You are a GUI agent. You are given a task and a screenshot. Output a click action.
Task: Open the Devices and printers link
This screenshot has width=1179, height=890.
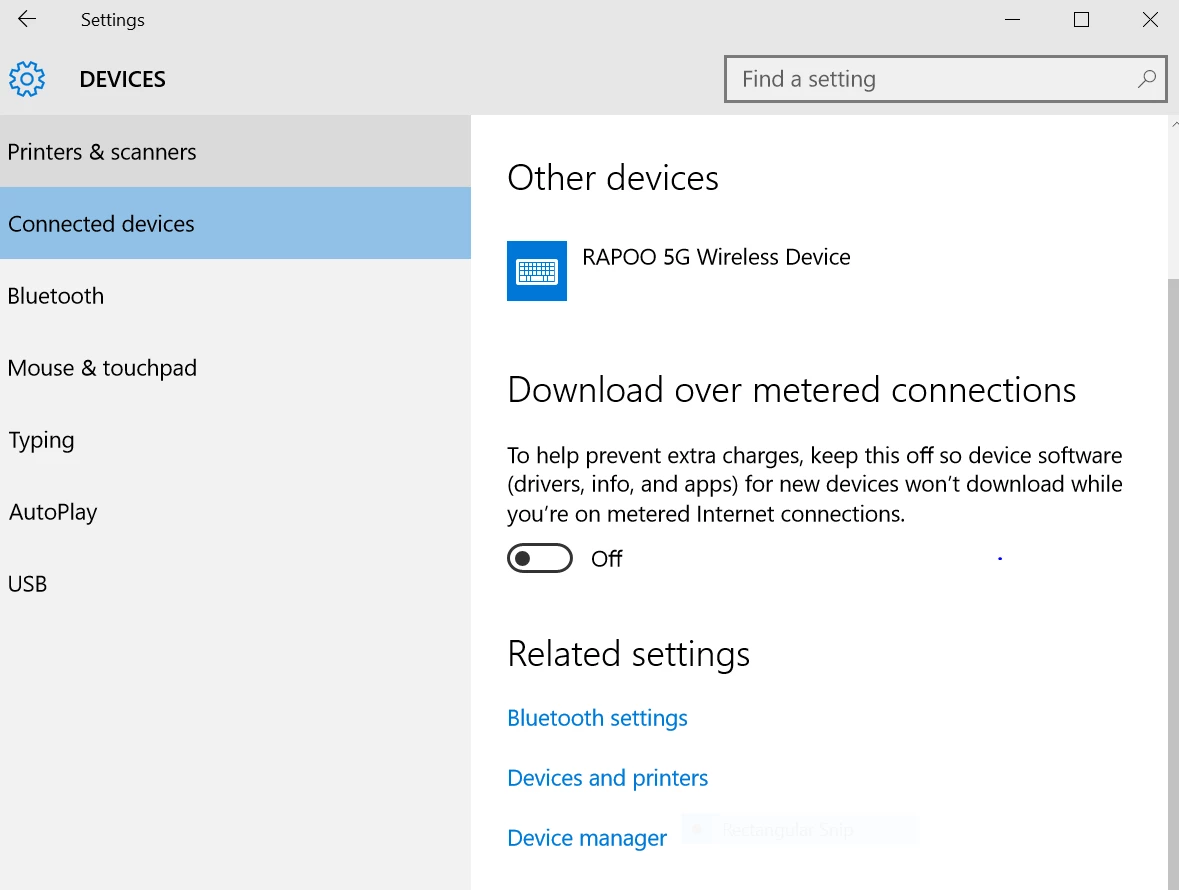[x=607, y=778]
